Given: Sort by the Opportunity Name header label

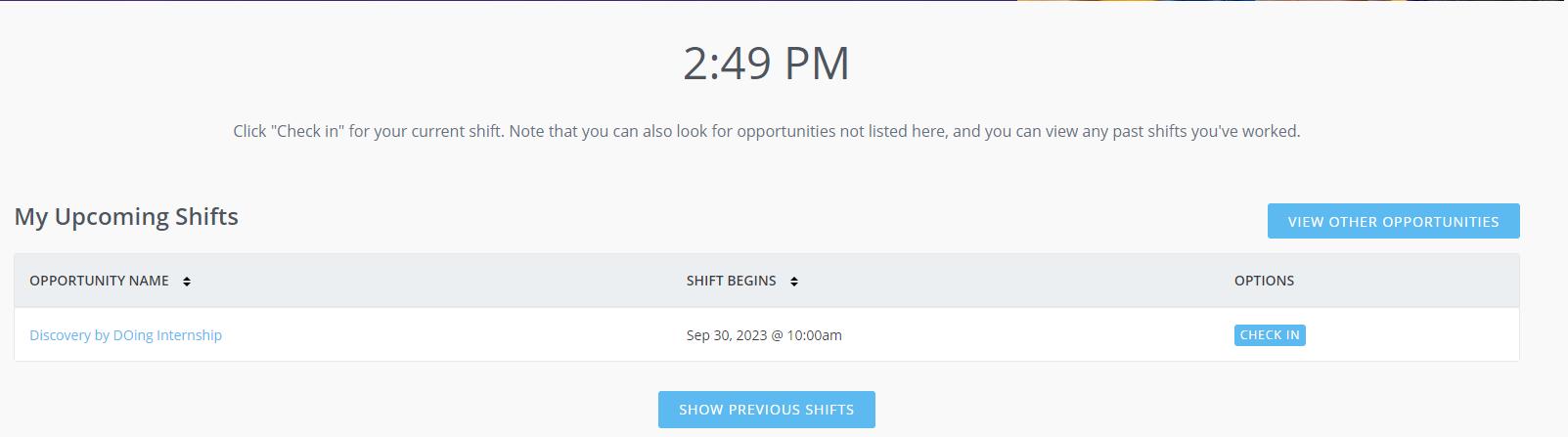Looking at the screenshot, I should [x=99, y=281].
